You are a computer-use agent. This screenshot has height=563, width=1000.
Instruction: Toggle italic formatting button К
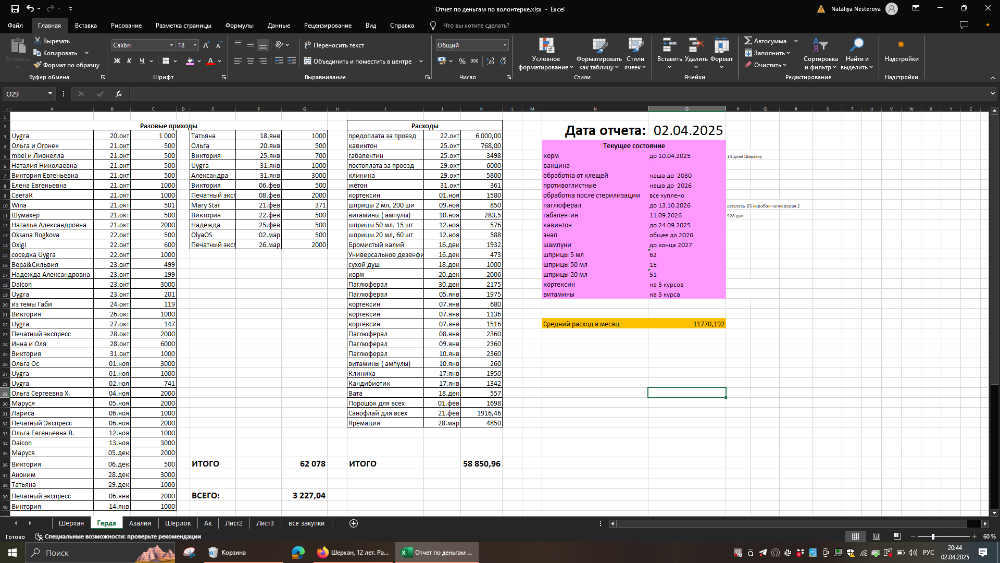129,61
